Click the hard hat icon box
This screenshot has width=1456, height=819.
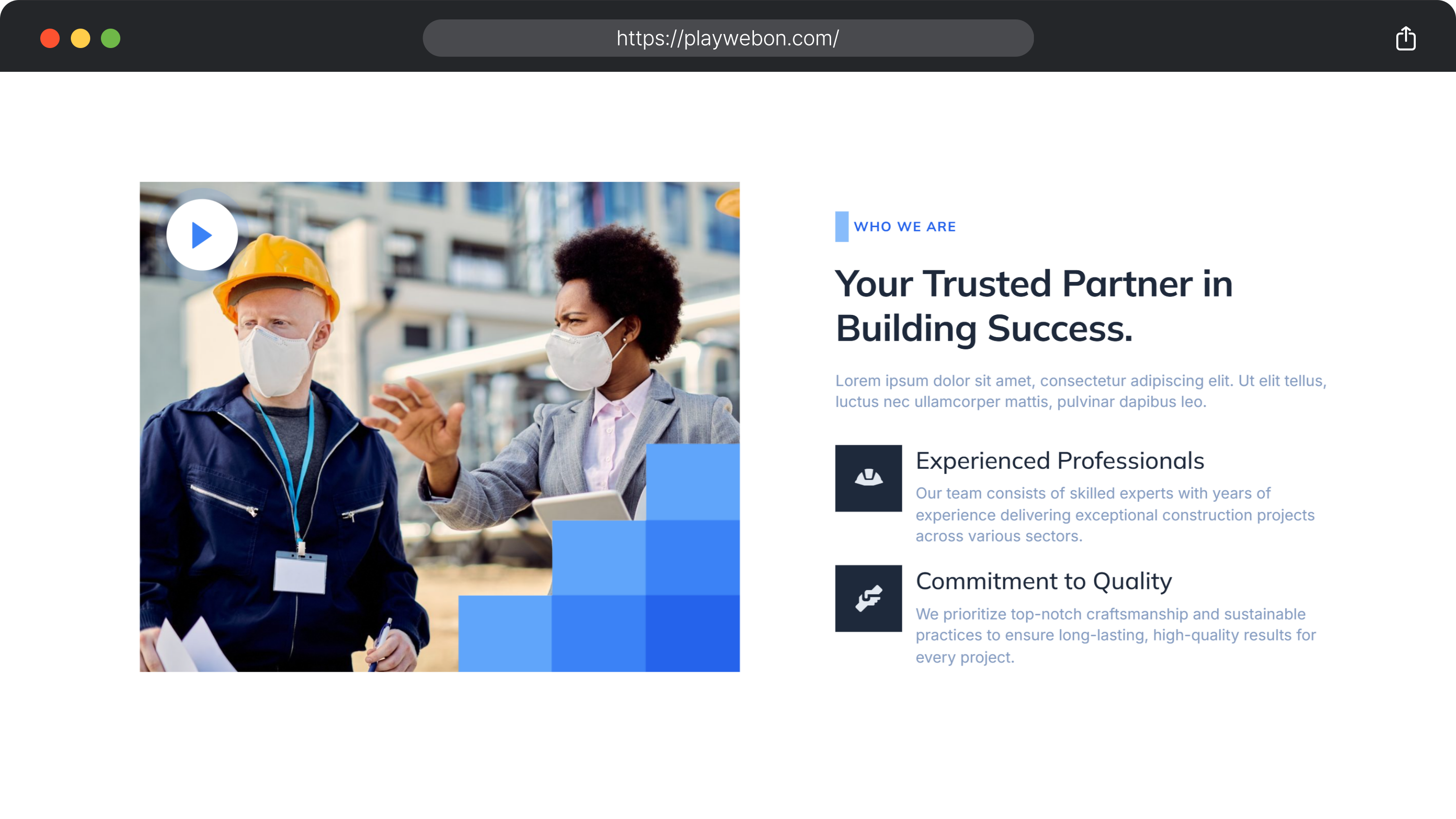(868, 478)
